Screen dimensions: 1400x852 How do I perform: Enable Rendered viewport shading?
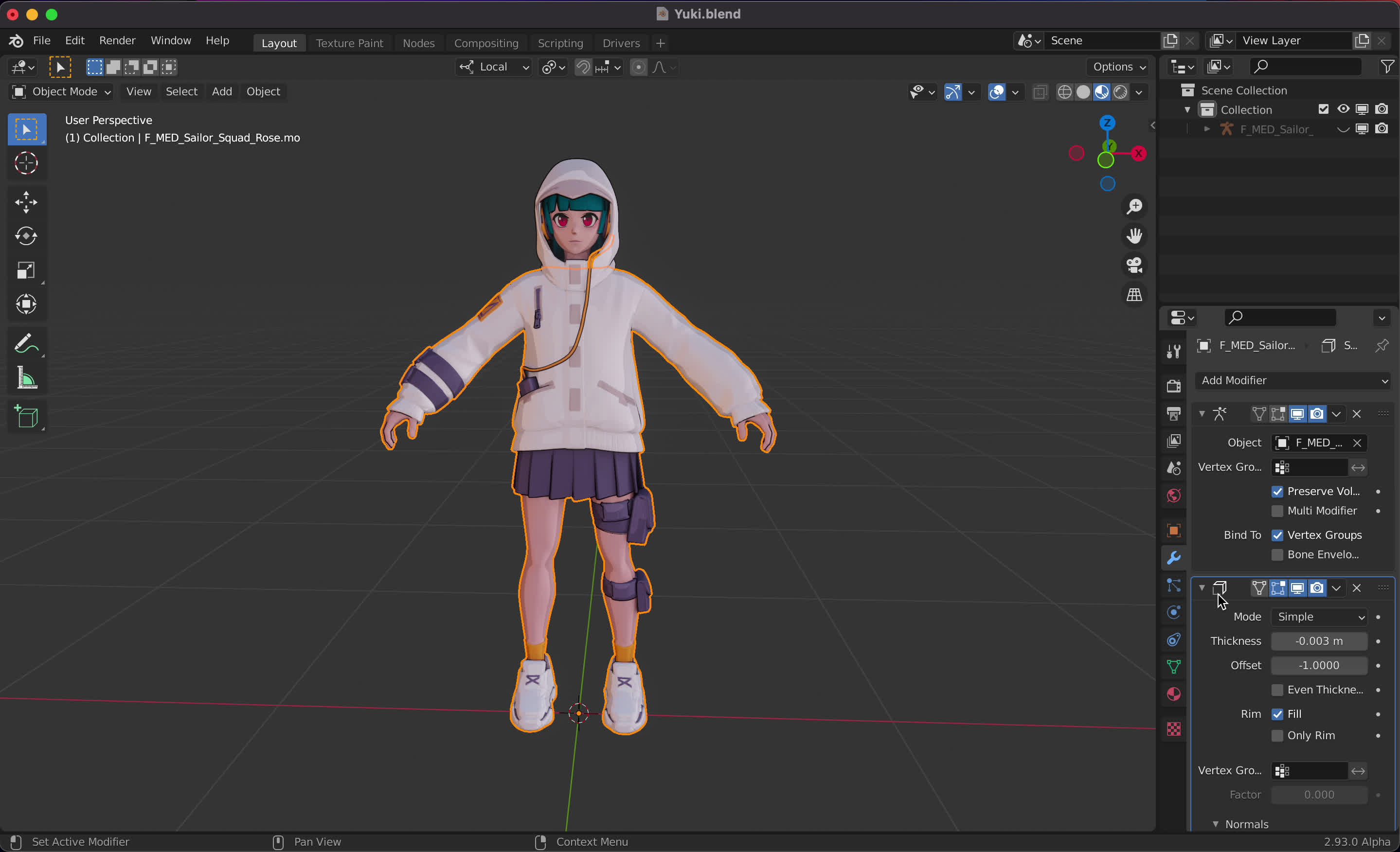tap(1120, 91)
